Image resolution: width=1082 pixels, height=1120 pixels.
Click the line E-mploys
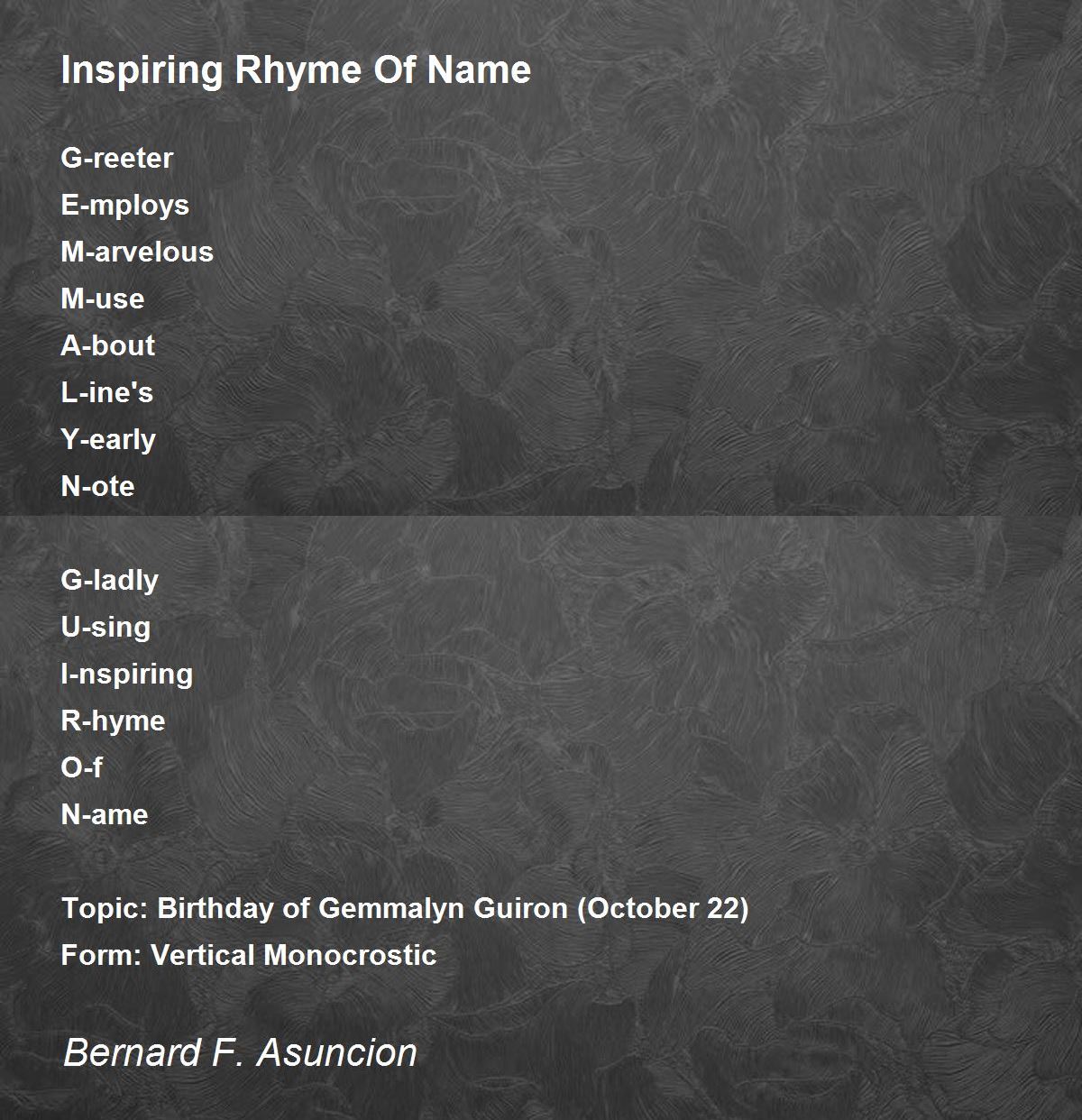tap(125, 206)
